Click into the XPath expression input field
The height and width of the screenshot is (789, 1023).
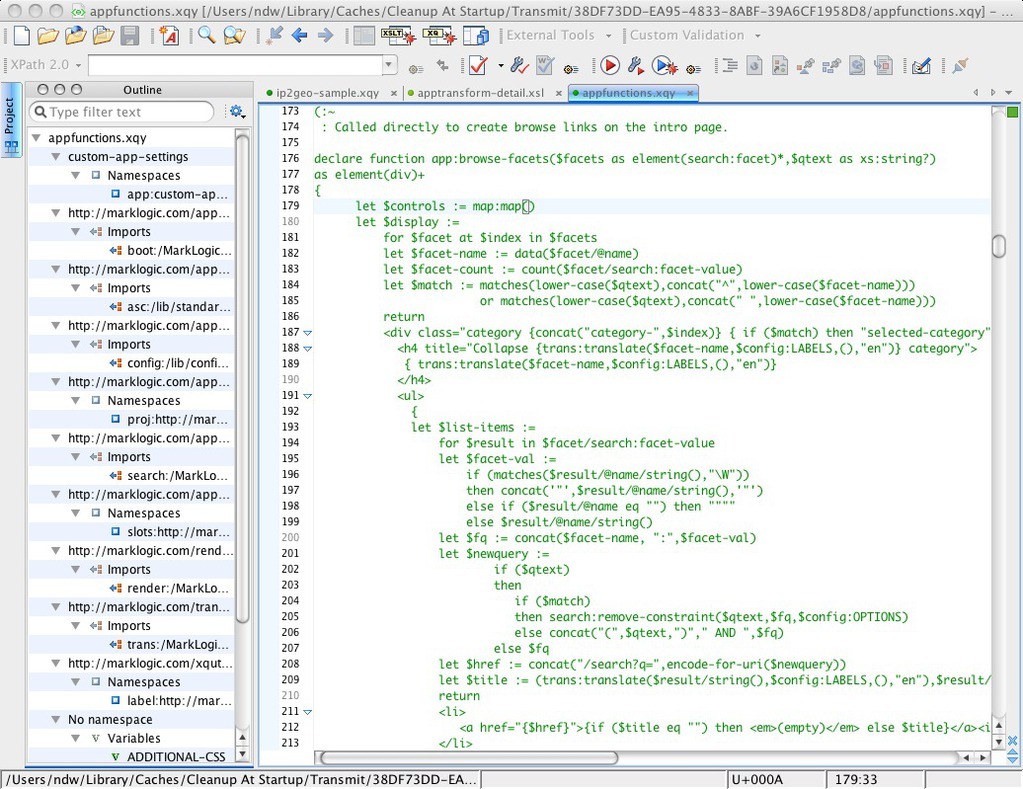235,65
